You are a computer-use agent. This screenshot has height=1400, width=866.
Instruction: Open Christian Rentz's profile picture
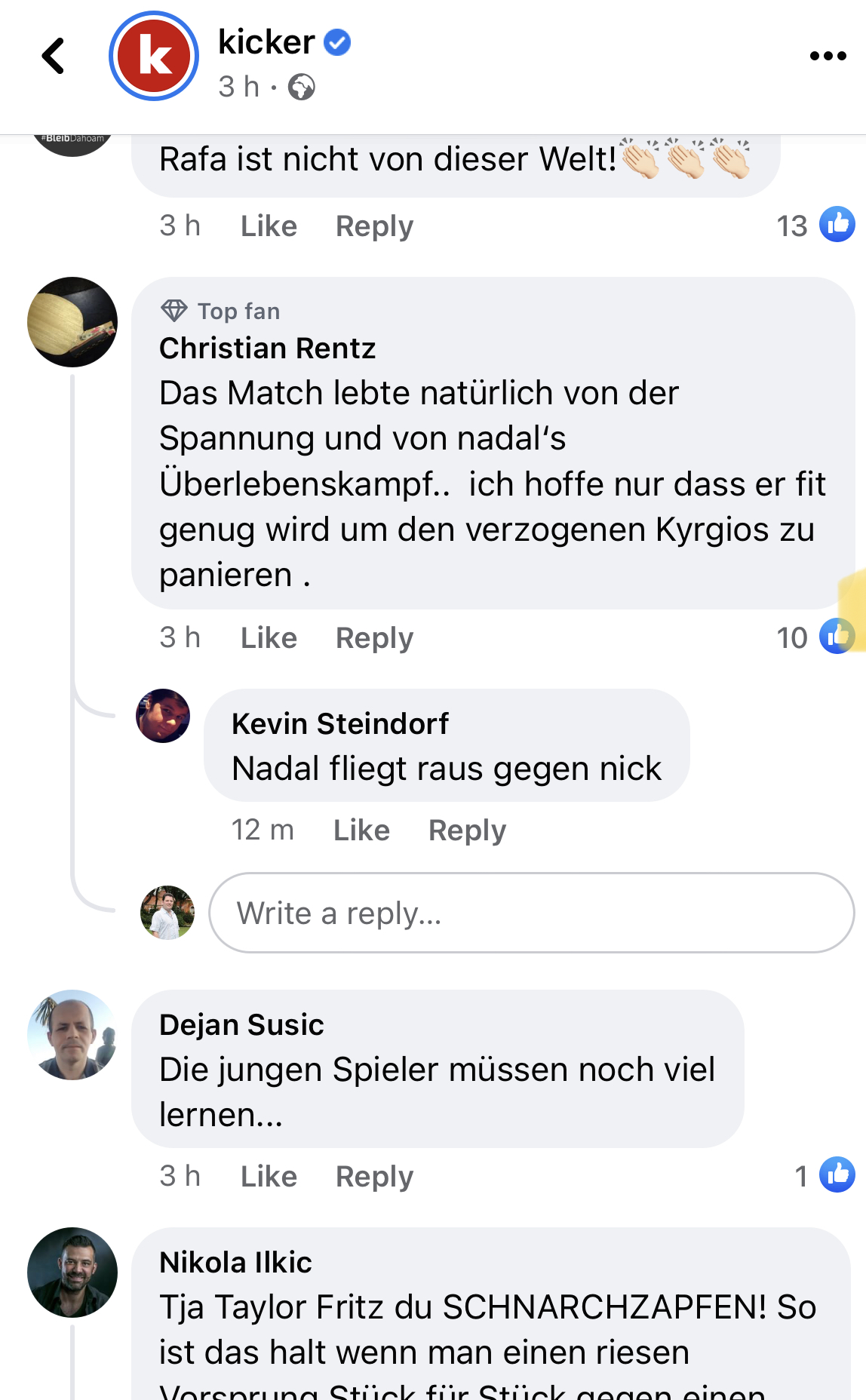[72, 322]
